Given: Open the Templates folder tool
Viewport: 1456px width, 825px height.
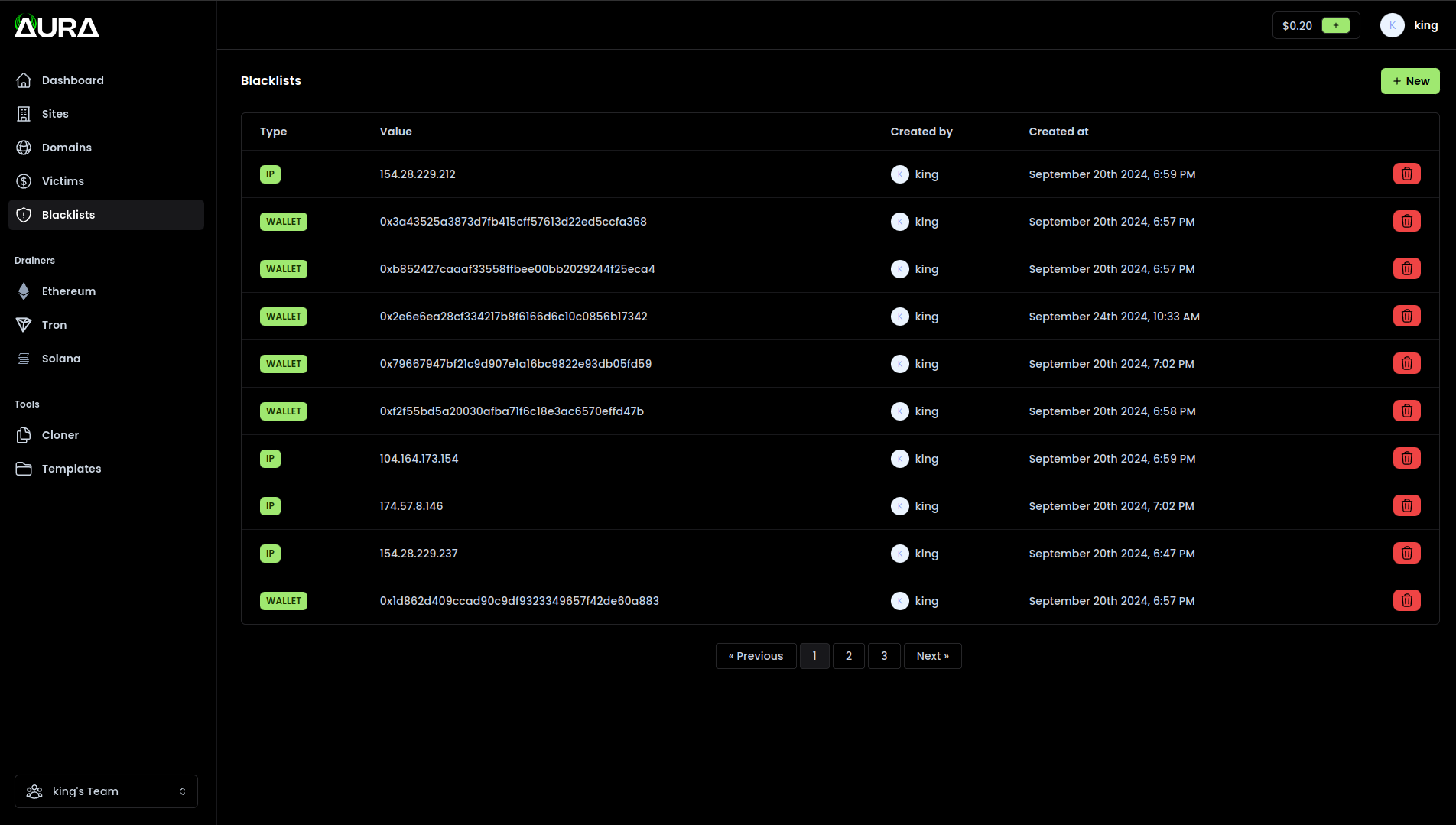Looking at the screenshot, I should 72,468.
